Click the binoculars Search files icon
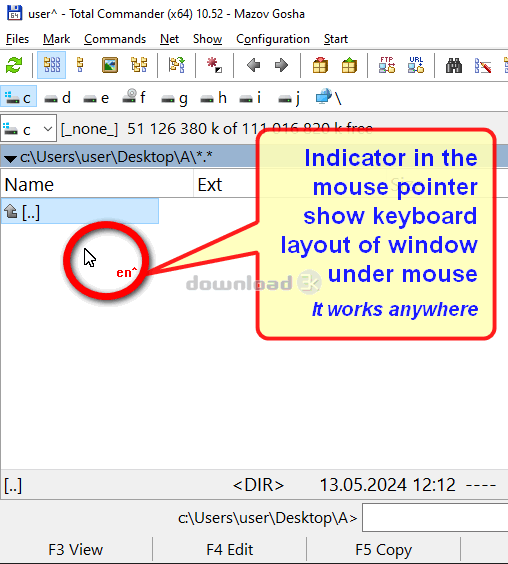Screen dimensions: 508x564 click(x=454, y=65)
